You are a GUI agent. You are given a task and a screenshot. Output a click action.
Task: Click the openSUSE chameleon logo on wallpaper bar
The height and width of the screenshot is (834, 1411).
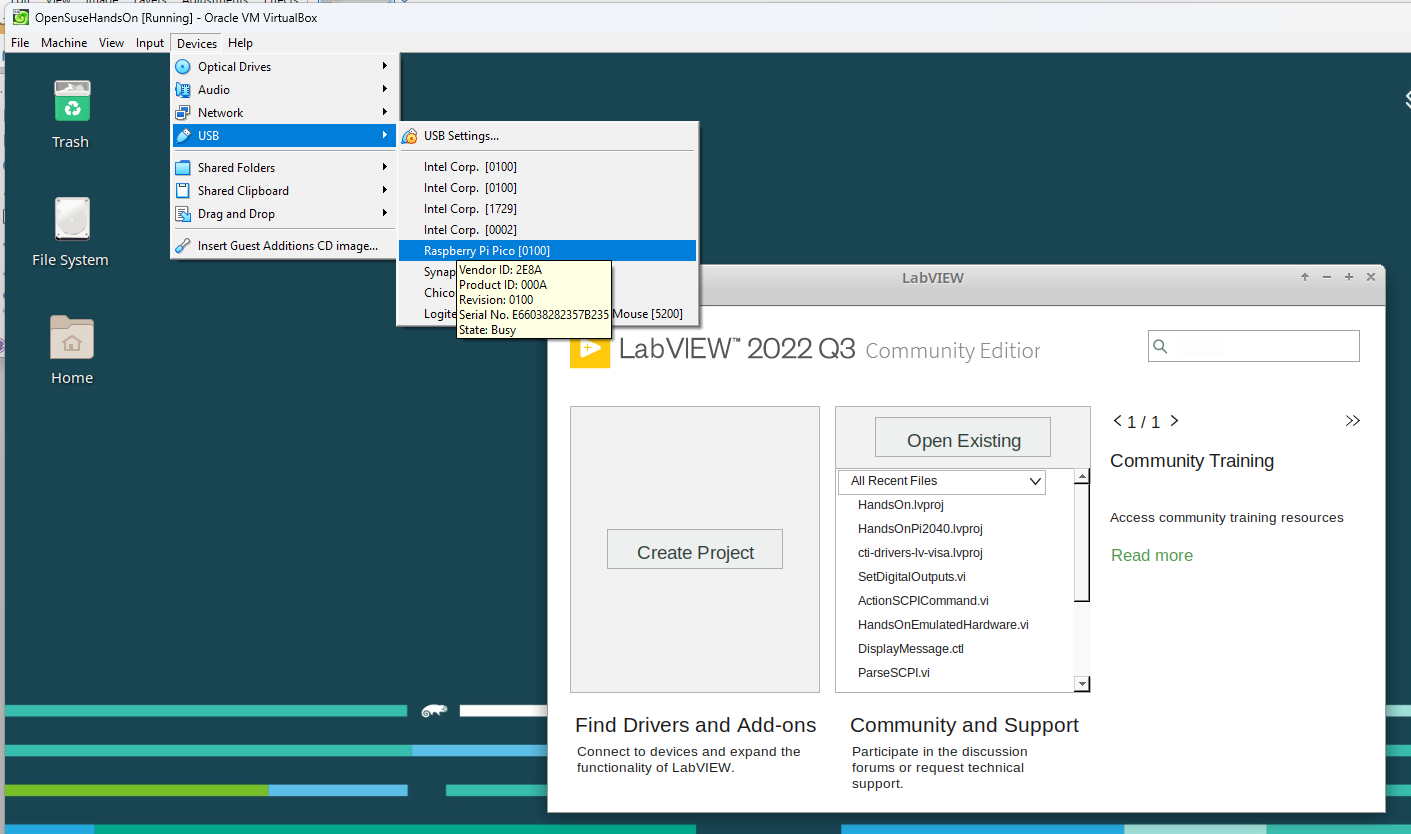pyautogui.click(x=434, y=711)
